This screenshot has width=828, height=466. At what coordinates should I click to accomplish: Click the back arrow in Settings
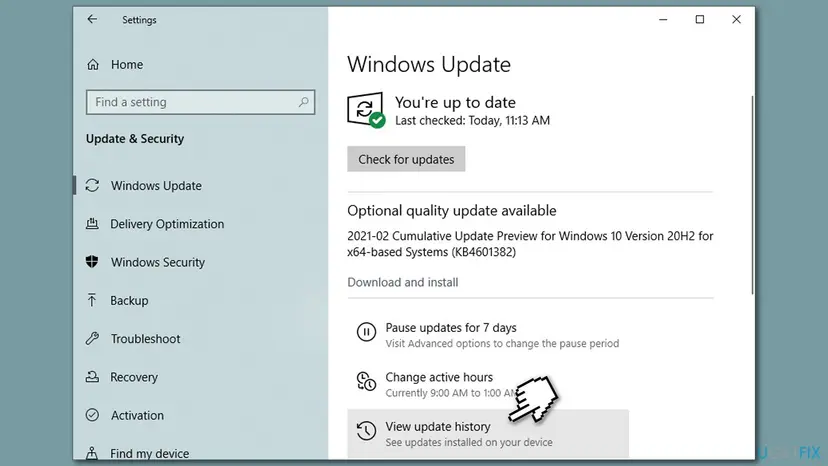coord(92,20)
